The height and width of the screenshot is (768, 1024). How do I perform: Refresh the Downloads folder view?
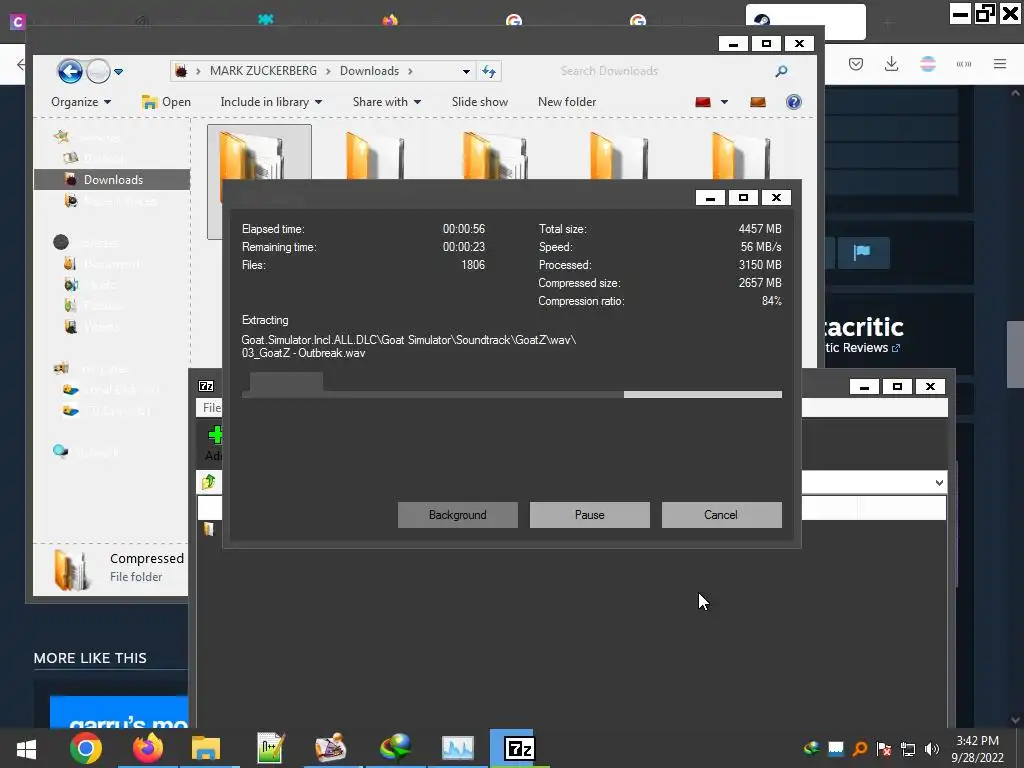click(489, 71)
